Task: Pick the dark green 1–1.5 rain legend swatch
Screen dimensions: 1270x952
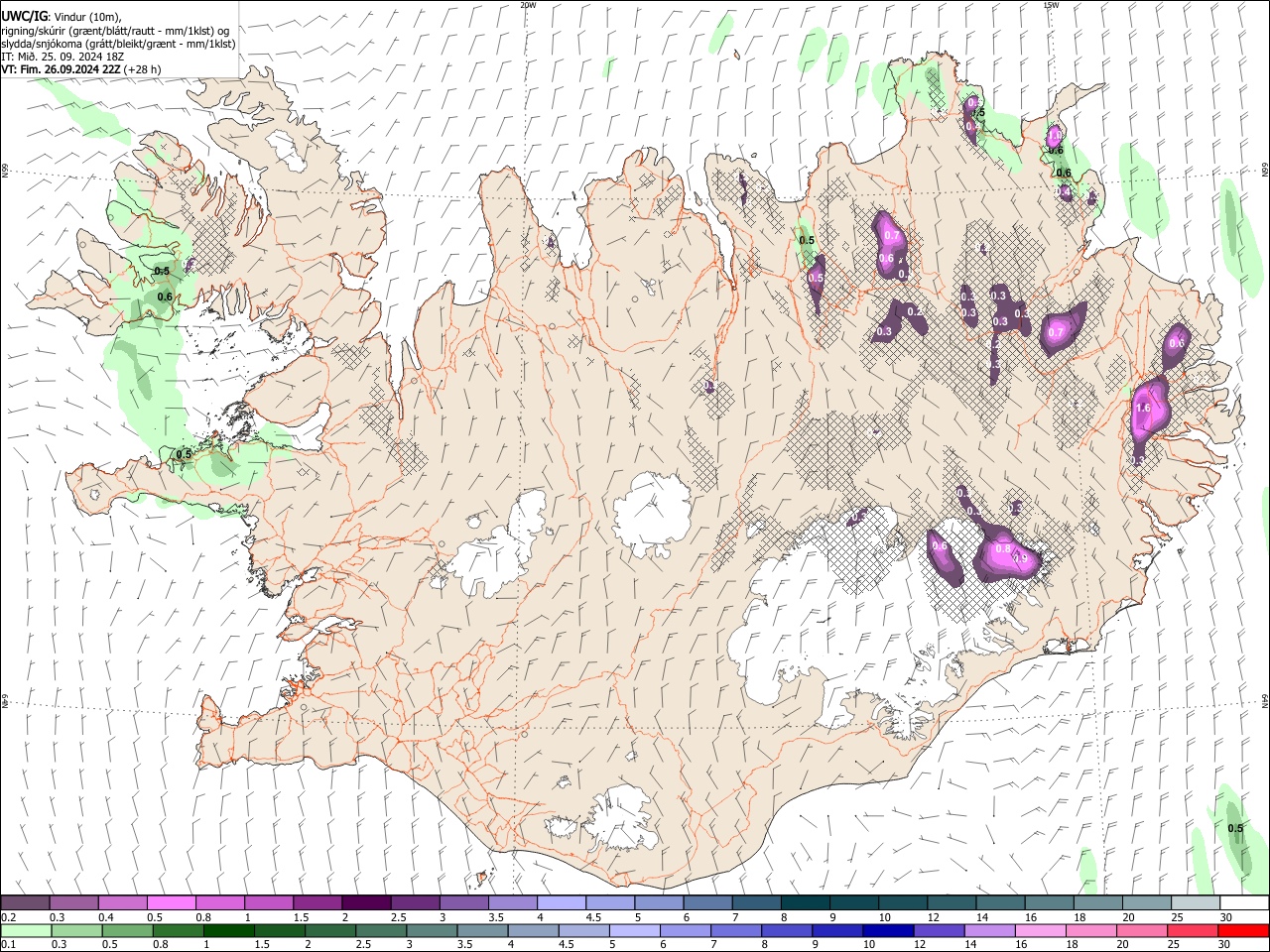Action: coord(229,930)
